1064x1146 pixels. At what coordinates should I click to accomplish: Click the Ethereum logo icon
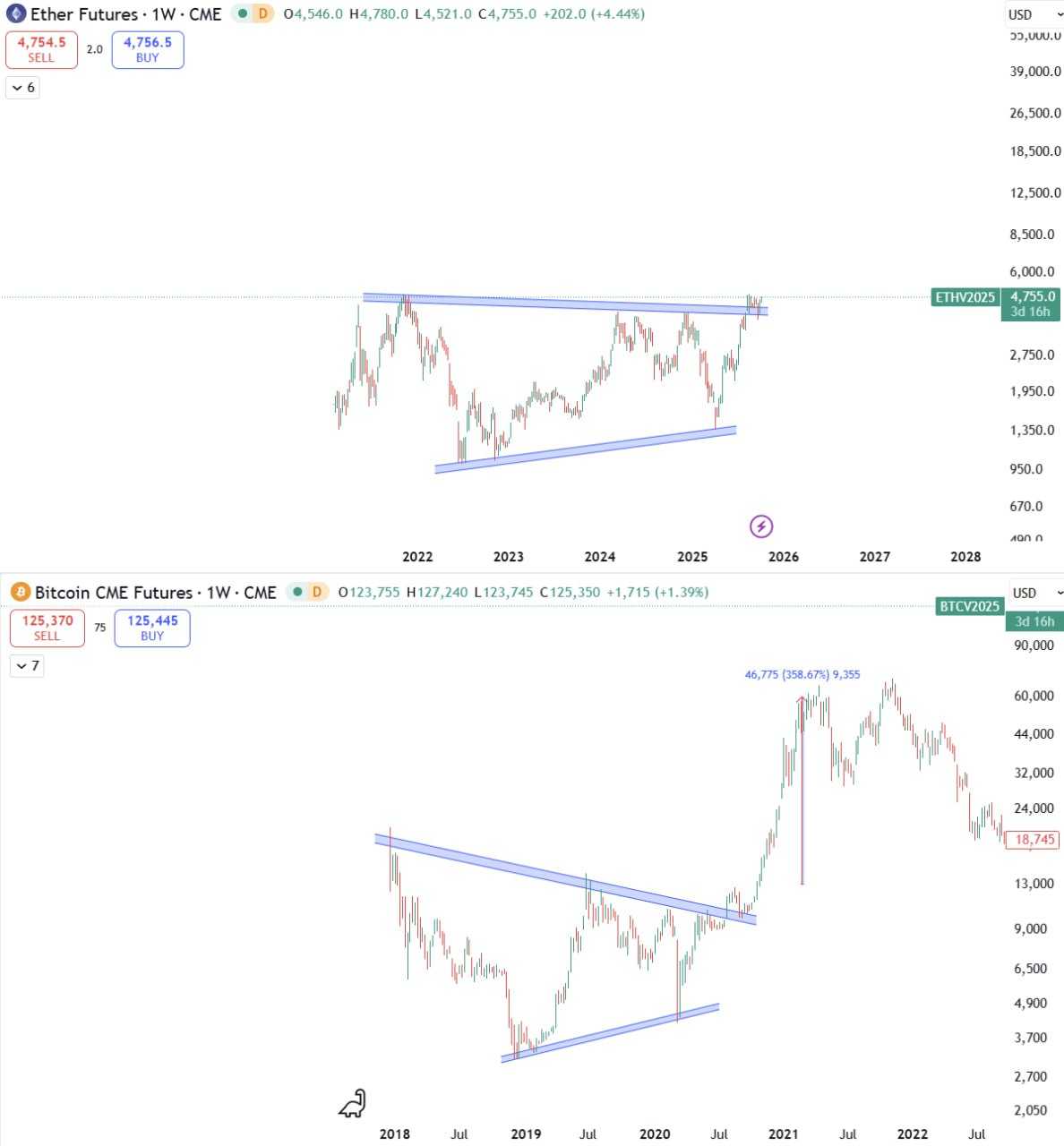click(16, 14)
